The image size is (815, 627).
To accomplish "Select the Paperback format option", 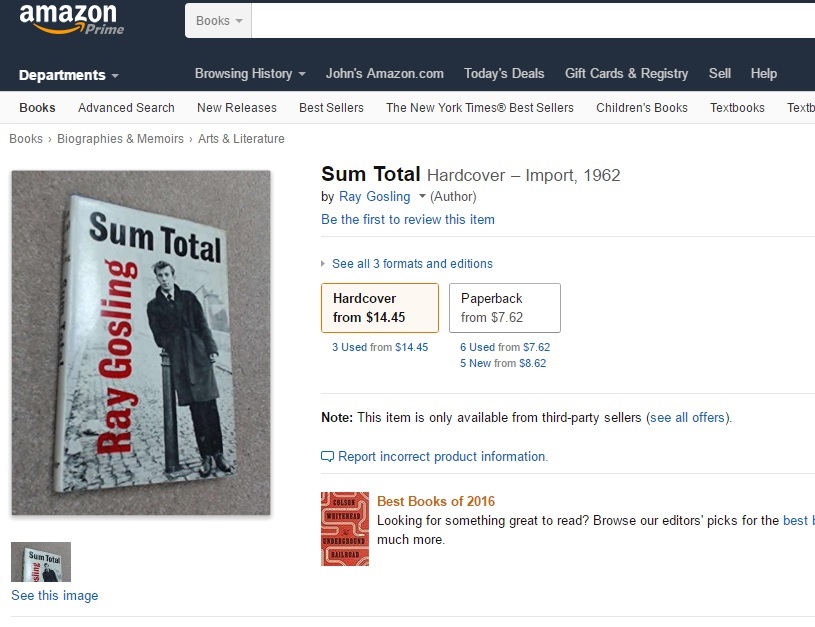I will tap(504, 308).
